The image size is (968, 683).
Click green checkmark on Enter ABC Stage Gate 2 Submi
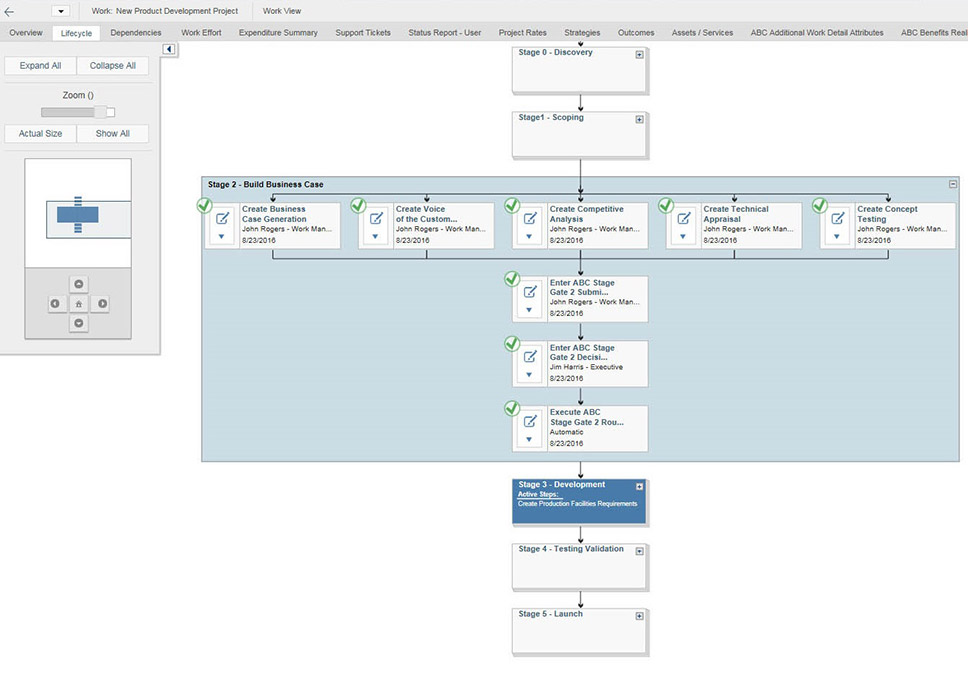pos(512,279)
